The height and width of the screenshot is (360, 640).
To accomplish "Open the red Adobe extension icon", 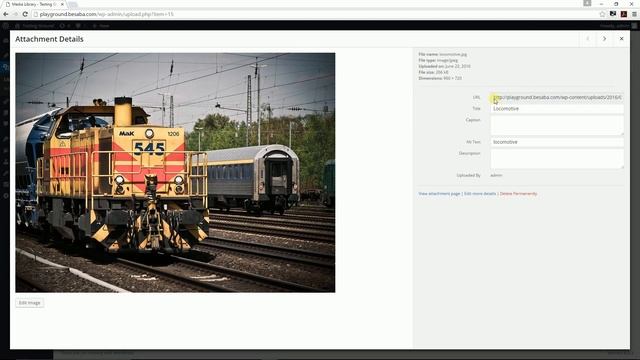I will click(x=624, y=14).
